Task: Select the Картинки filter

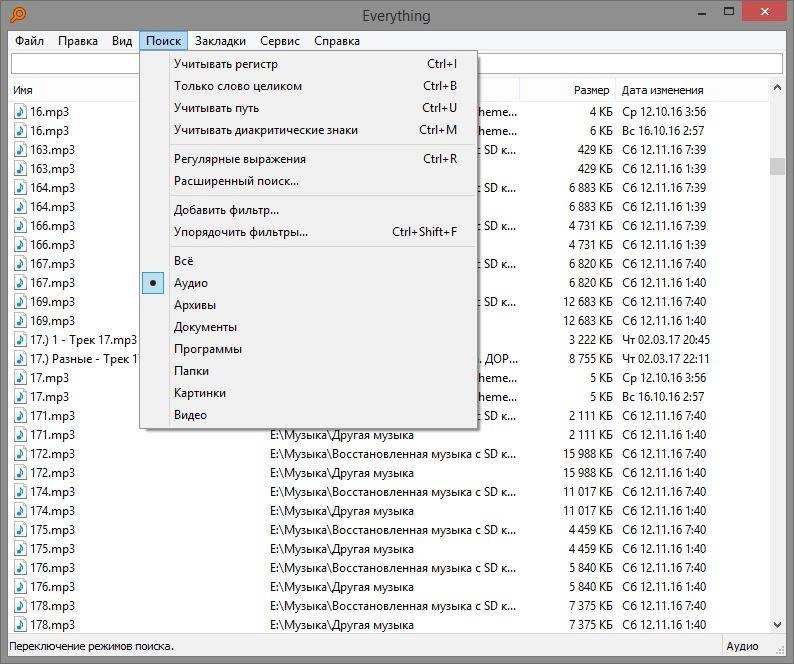Action: point(308,393)
